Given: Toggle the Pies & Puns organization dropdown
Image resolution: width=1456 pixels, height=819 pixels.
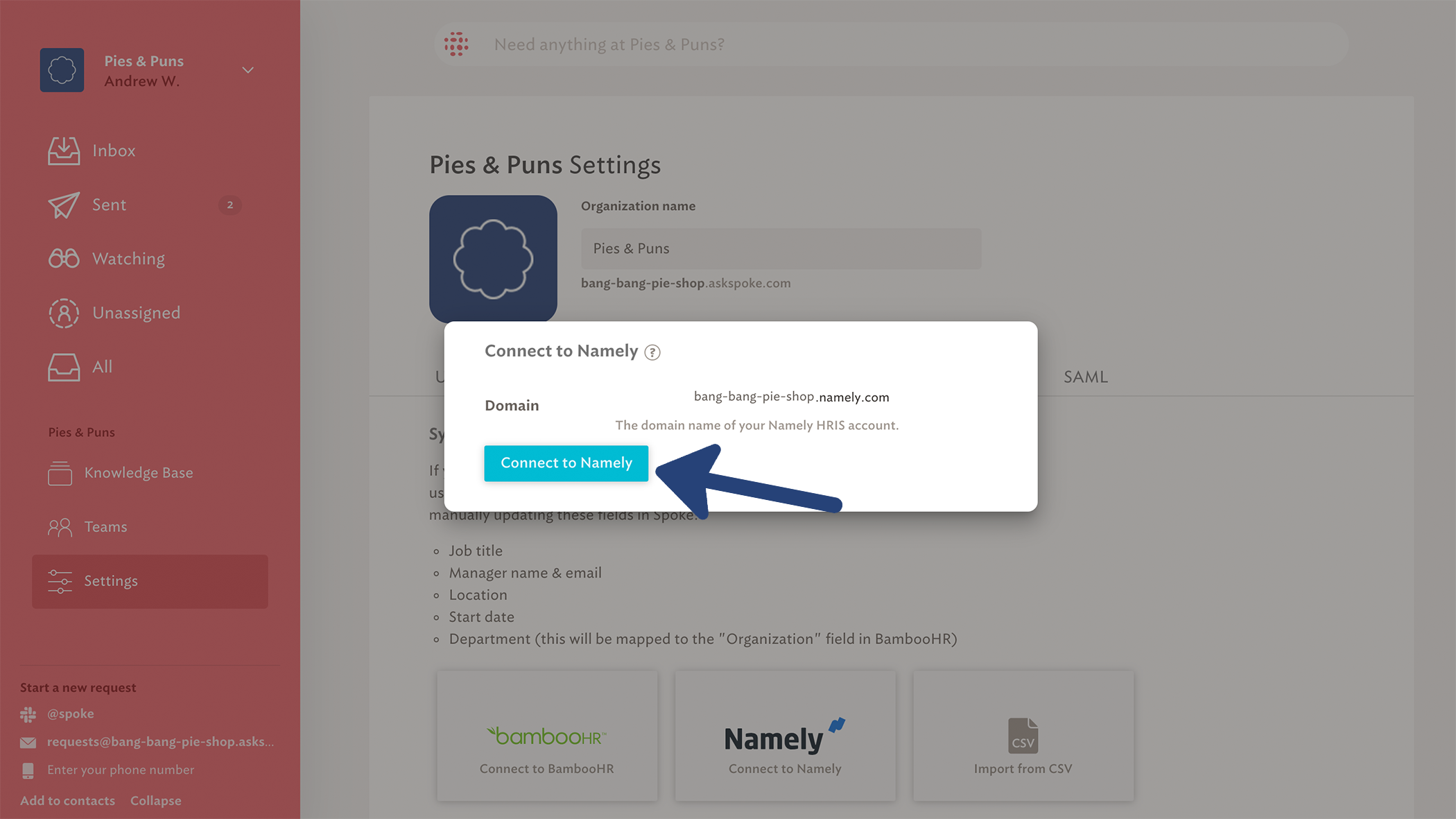Looking at the screenshot, I should coord(248,70).
